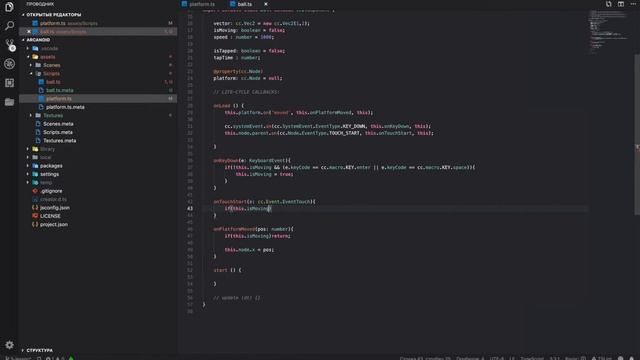Expand the local folder
This screenshot has height=360, width=640.
tap(46, 157)
